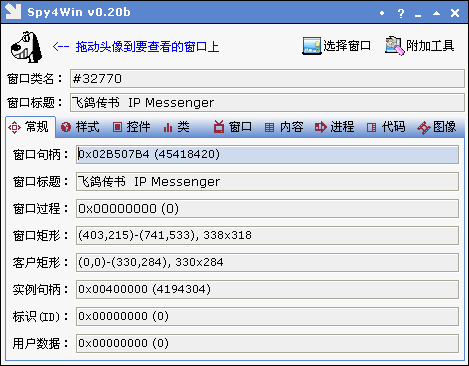Image resolution: width=469 pixels, height=366 pixels.
Task: Click the 窗口句柄 handle value field
Action: [x=267, y=154]
